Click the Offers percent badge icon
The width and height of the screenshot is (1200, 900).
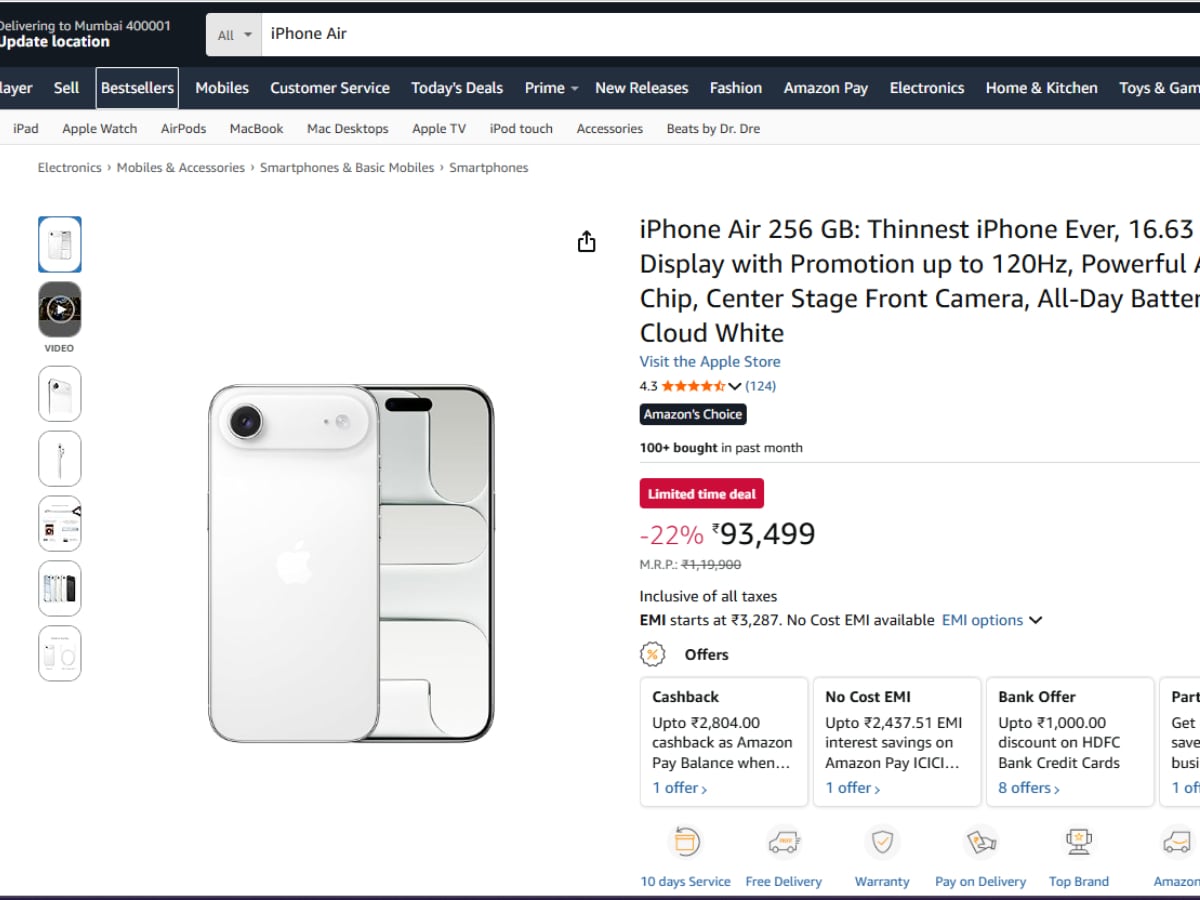pyautogui.click(x=653, y=655)
